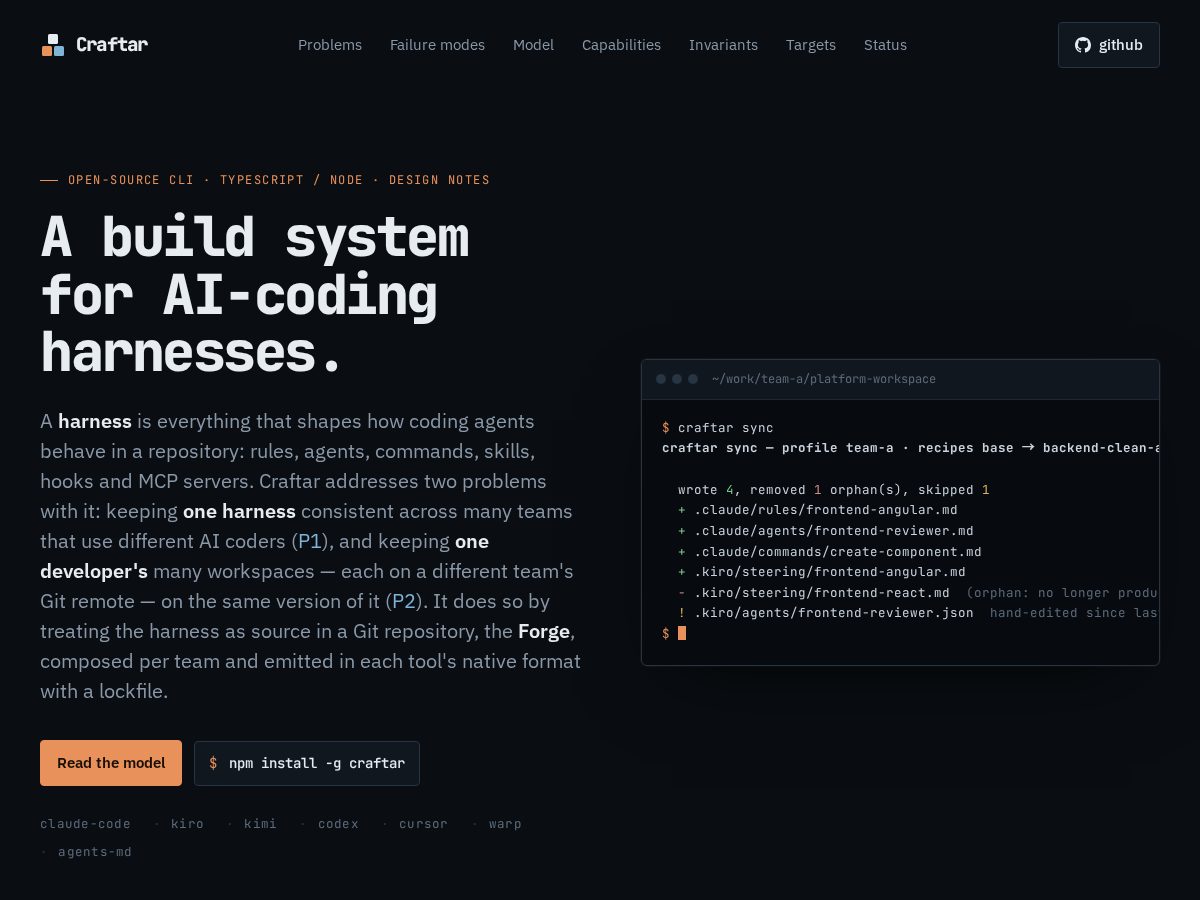
Task: Click the 'craftar sync' command line
Action: tap(718, 427)
